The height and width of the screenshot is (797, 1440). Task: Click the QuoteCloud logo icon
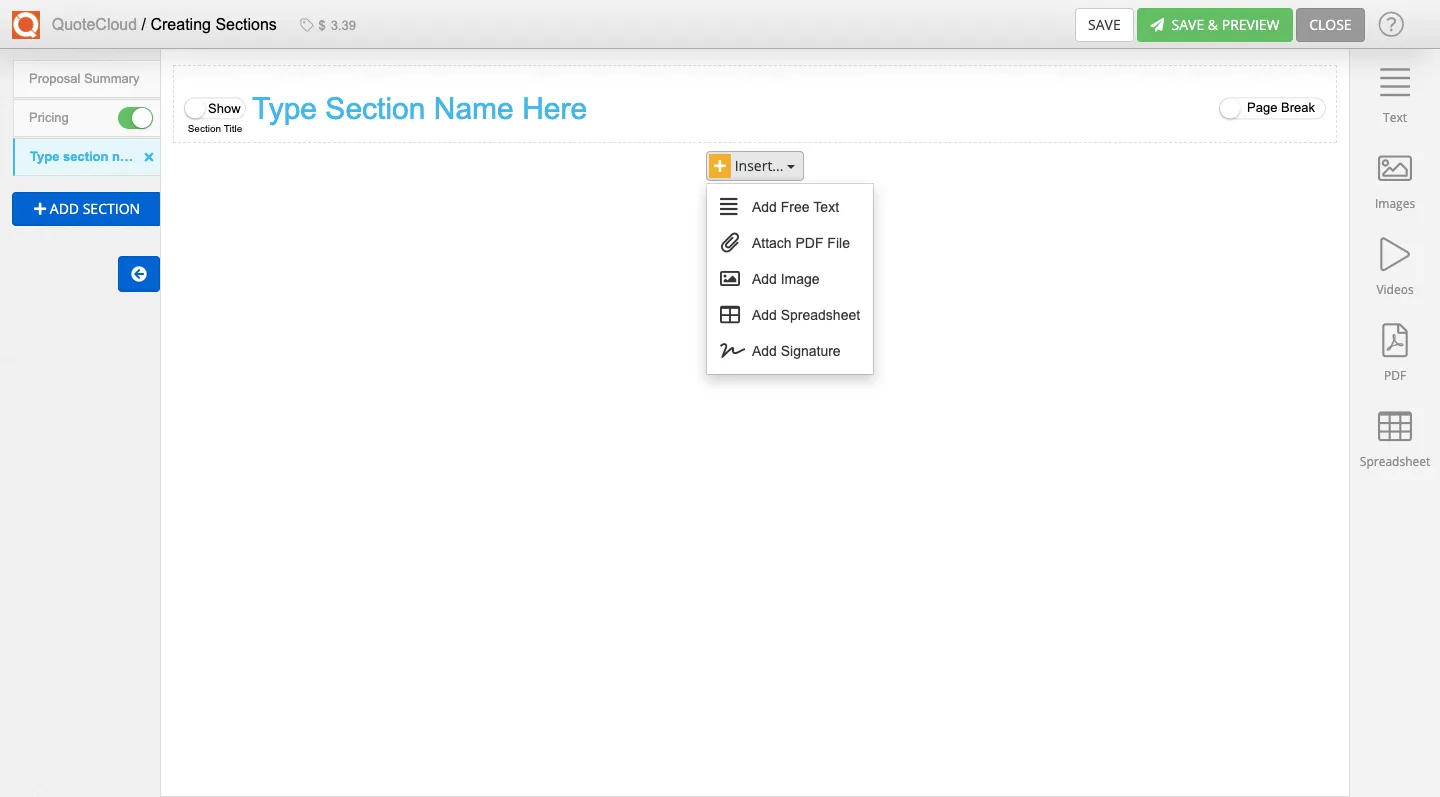coord(26,25)
